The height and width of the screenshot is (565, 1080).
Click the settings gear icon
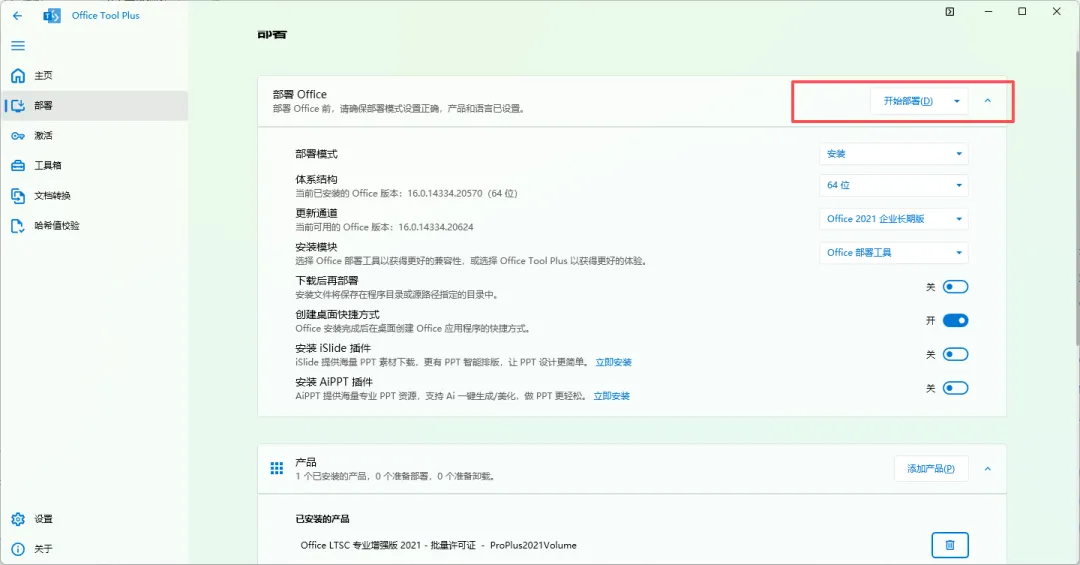coord(18,519)
